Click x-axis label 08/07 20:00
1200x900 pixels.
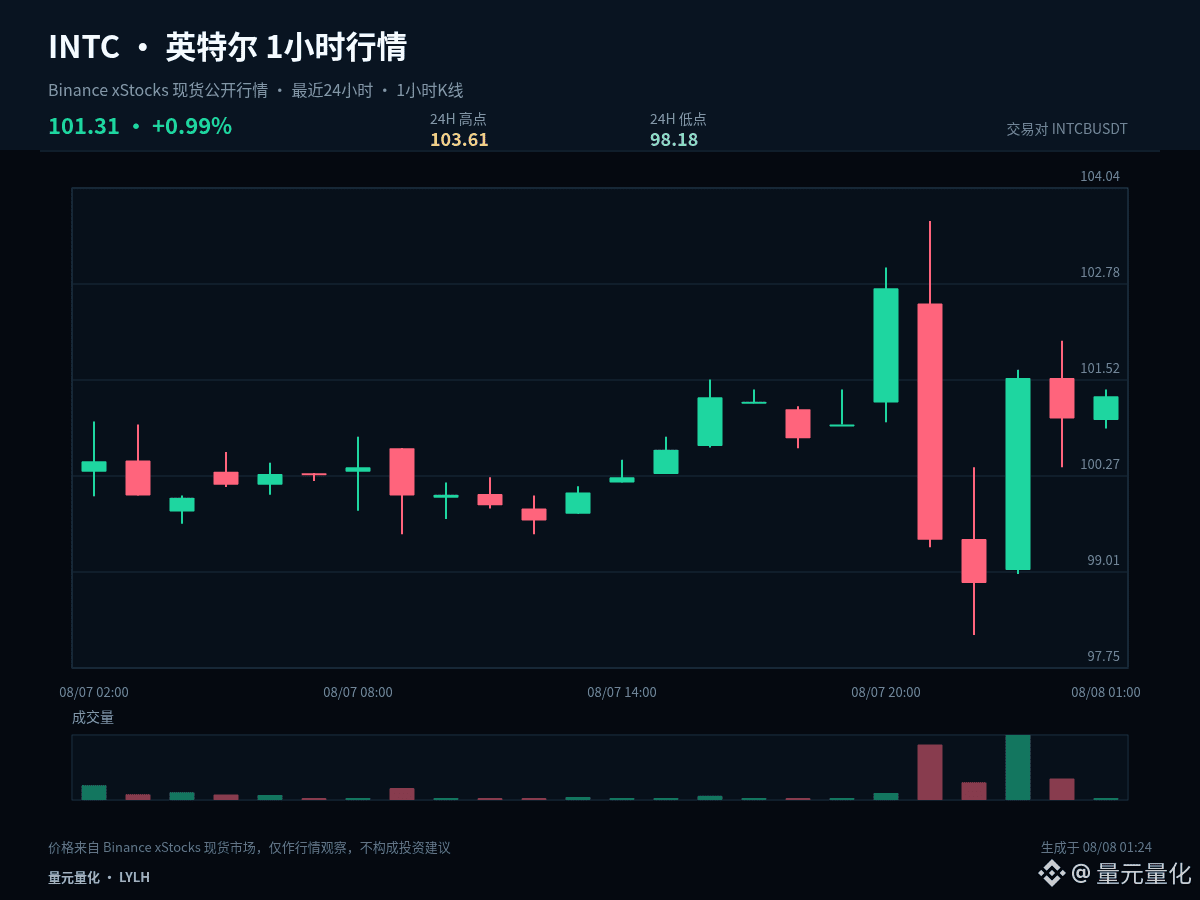tap(886, 692)
